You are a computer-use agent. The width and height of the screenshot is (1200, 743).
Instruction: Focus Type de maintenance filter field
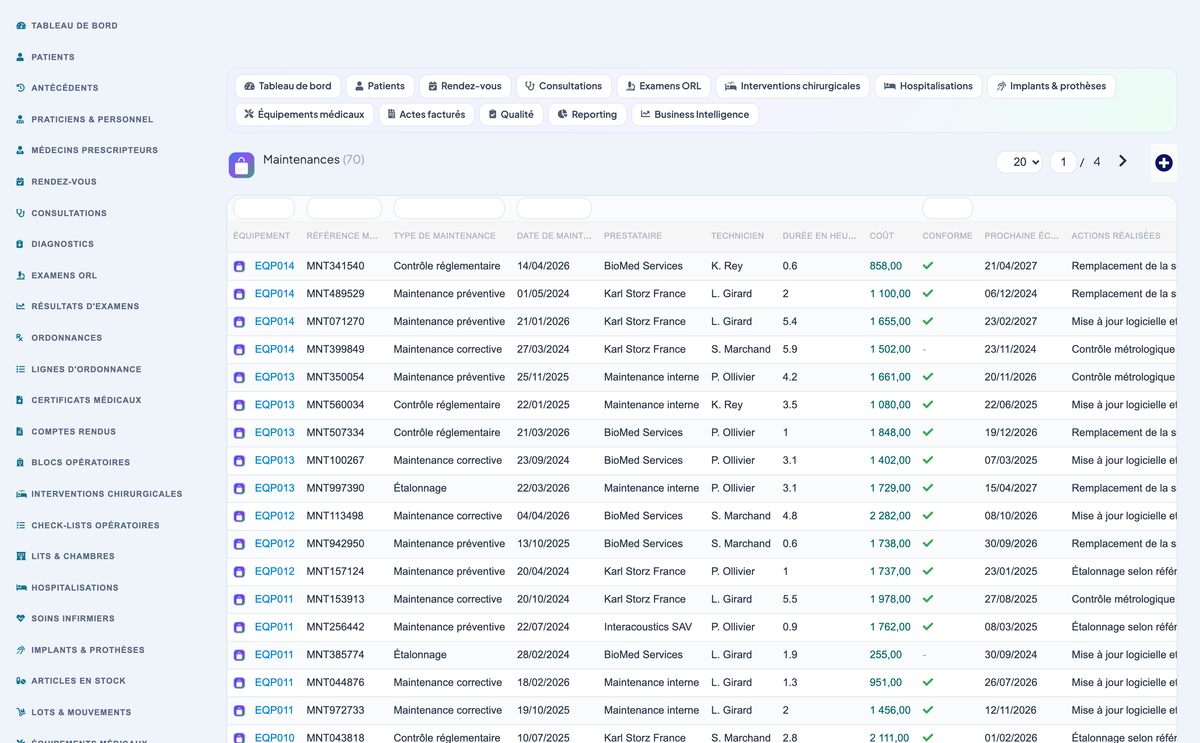click(x=449, y=208)
